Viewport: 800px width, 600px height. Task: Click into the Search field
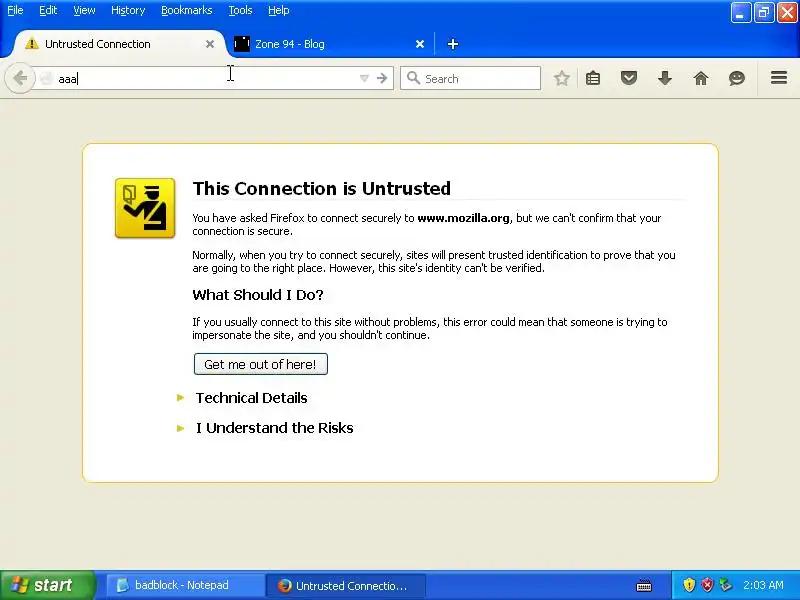pos(470,78)
